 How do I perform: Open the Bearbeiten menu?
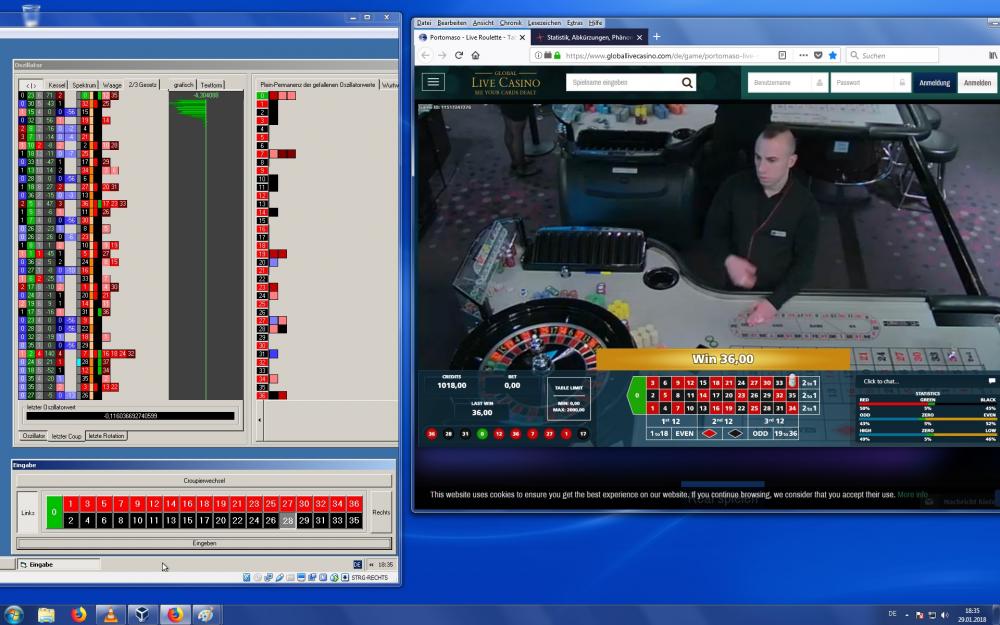(x=452, y=22)
